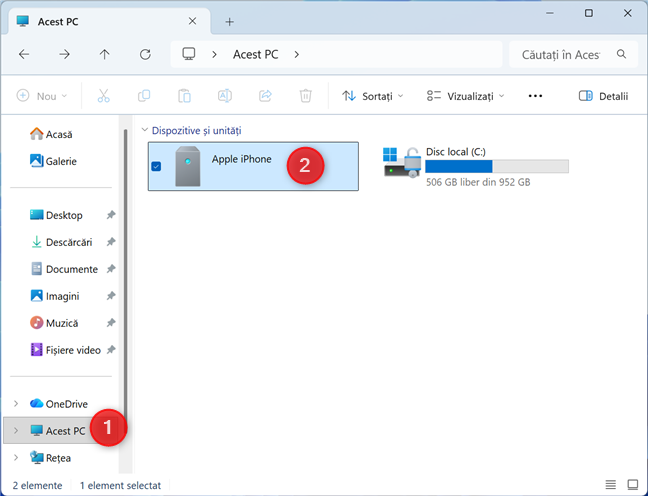This screenshot has width=648, height=496.
Task: Select the Acest PC tab
Action: click(108, 21)
